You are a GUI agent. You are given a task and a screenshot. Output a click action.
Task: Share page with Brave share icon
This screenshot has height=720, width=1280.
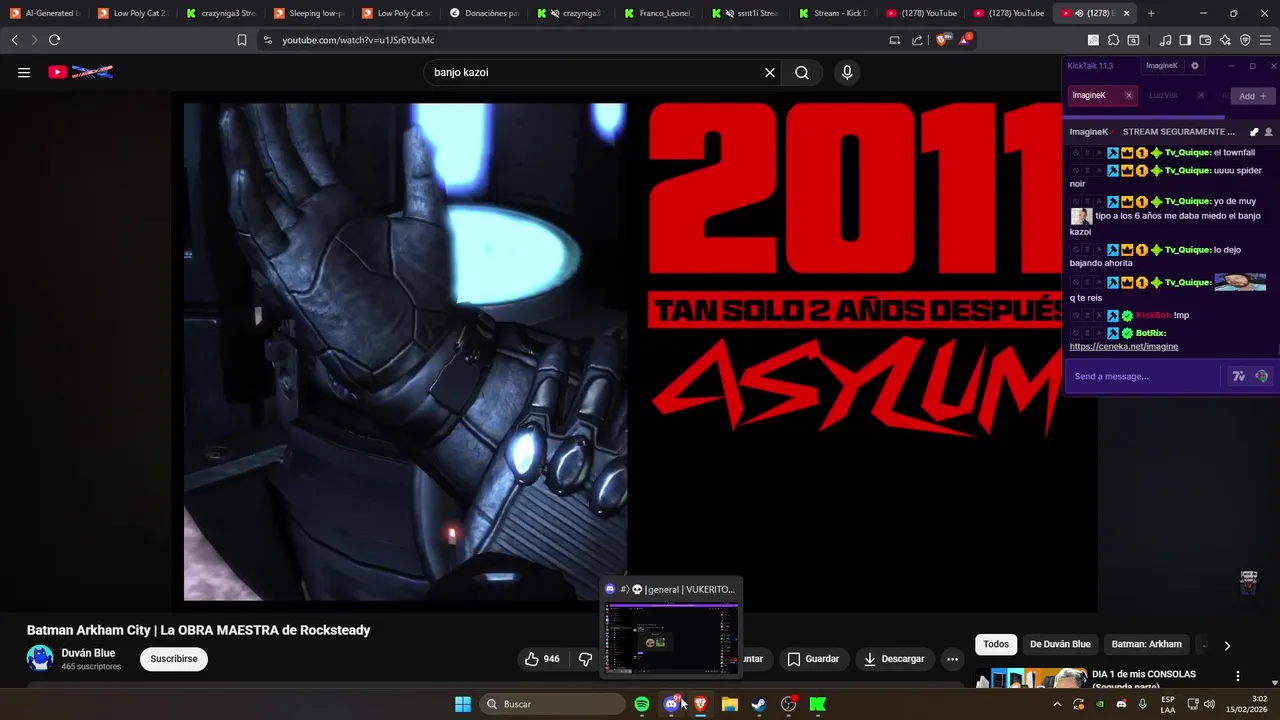point(918,40)
